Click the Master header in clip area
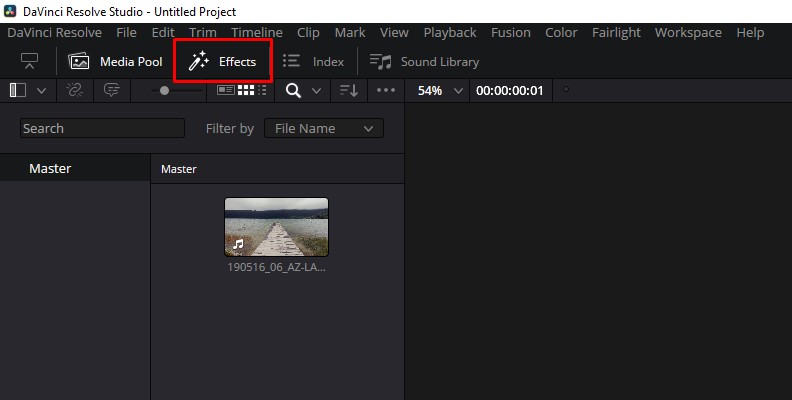The width and height of the screenshot is (792, 400). (179, 169)
